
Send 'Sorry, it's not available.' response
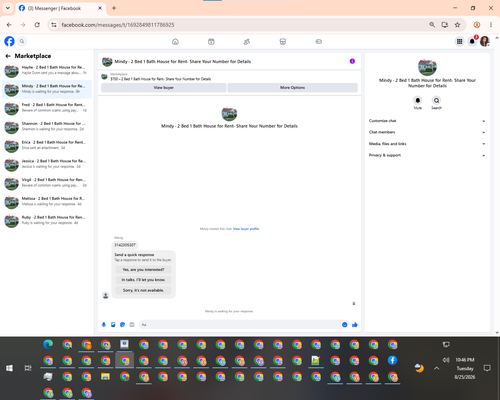[x=143, y=290]
